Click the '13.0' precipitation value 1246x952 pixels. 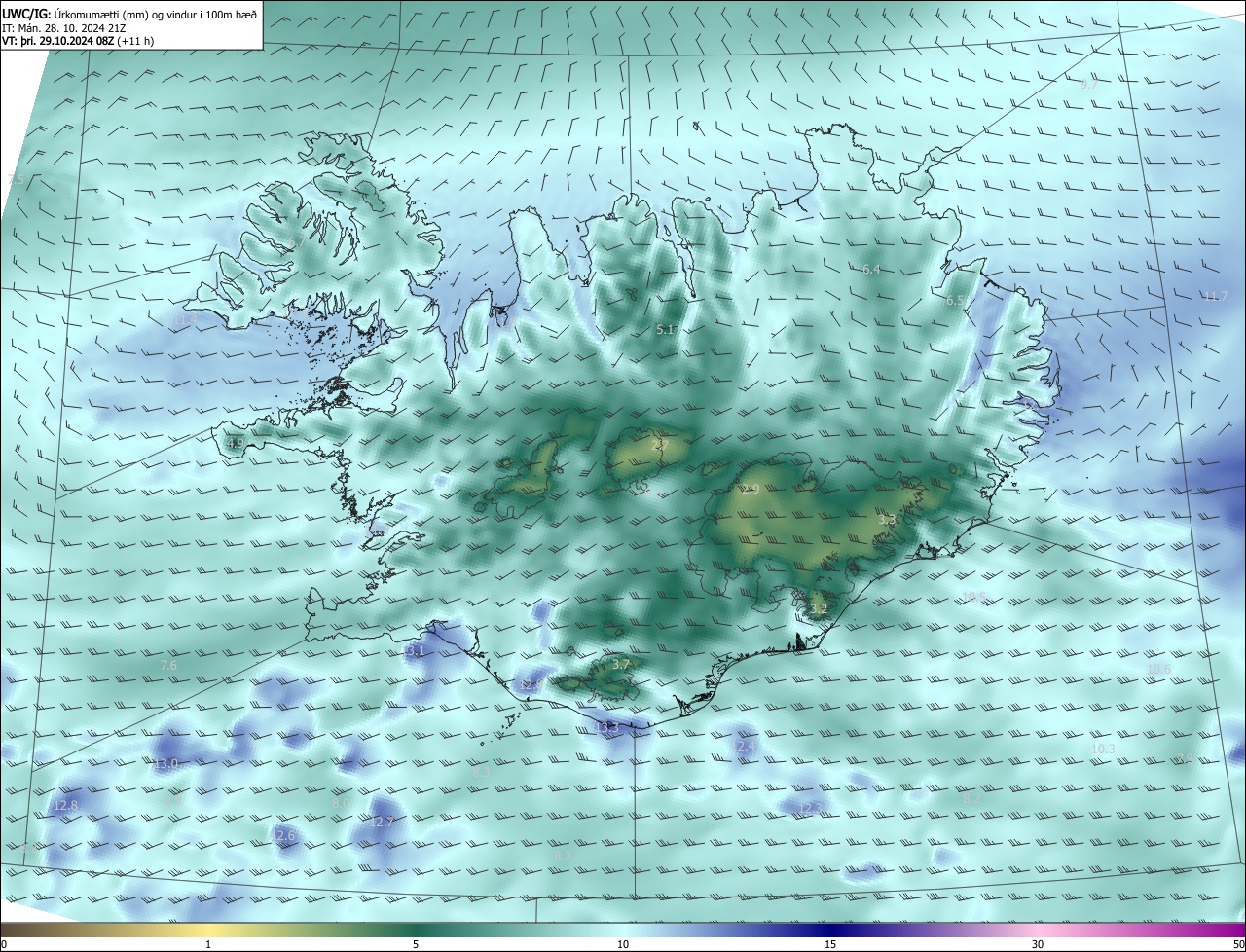165,764
